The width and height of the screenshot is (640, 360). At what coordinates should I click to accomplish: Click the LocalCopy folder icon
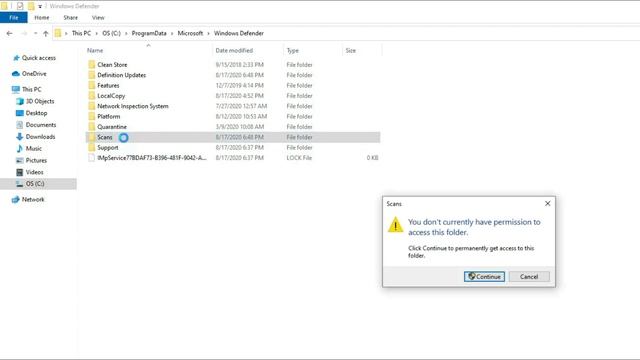click(91, 96)
